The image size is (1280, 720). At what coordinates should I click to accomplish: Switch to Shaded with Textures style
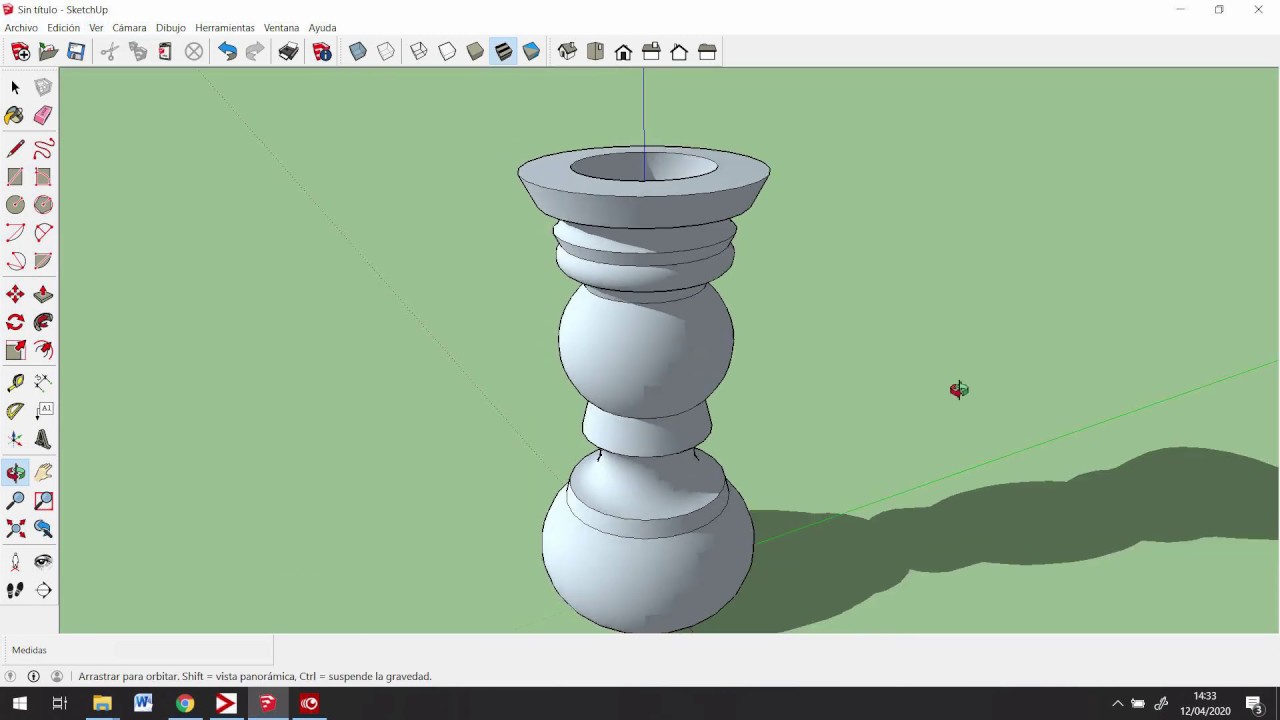503,52
